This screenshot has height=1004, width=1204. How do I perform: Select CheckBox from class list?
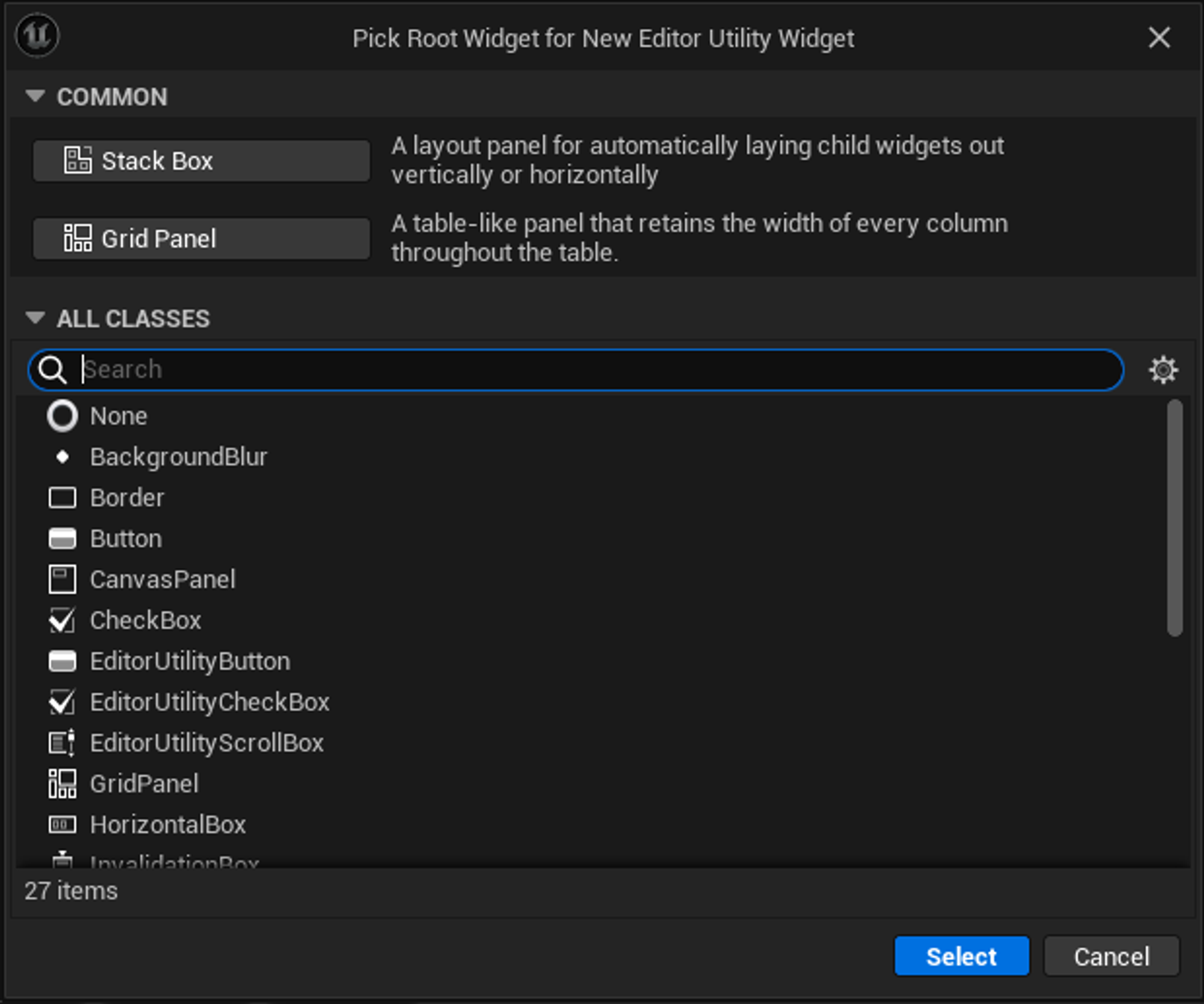145,620
